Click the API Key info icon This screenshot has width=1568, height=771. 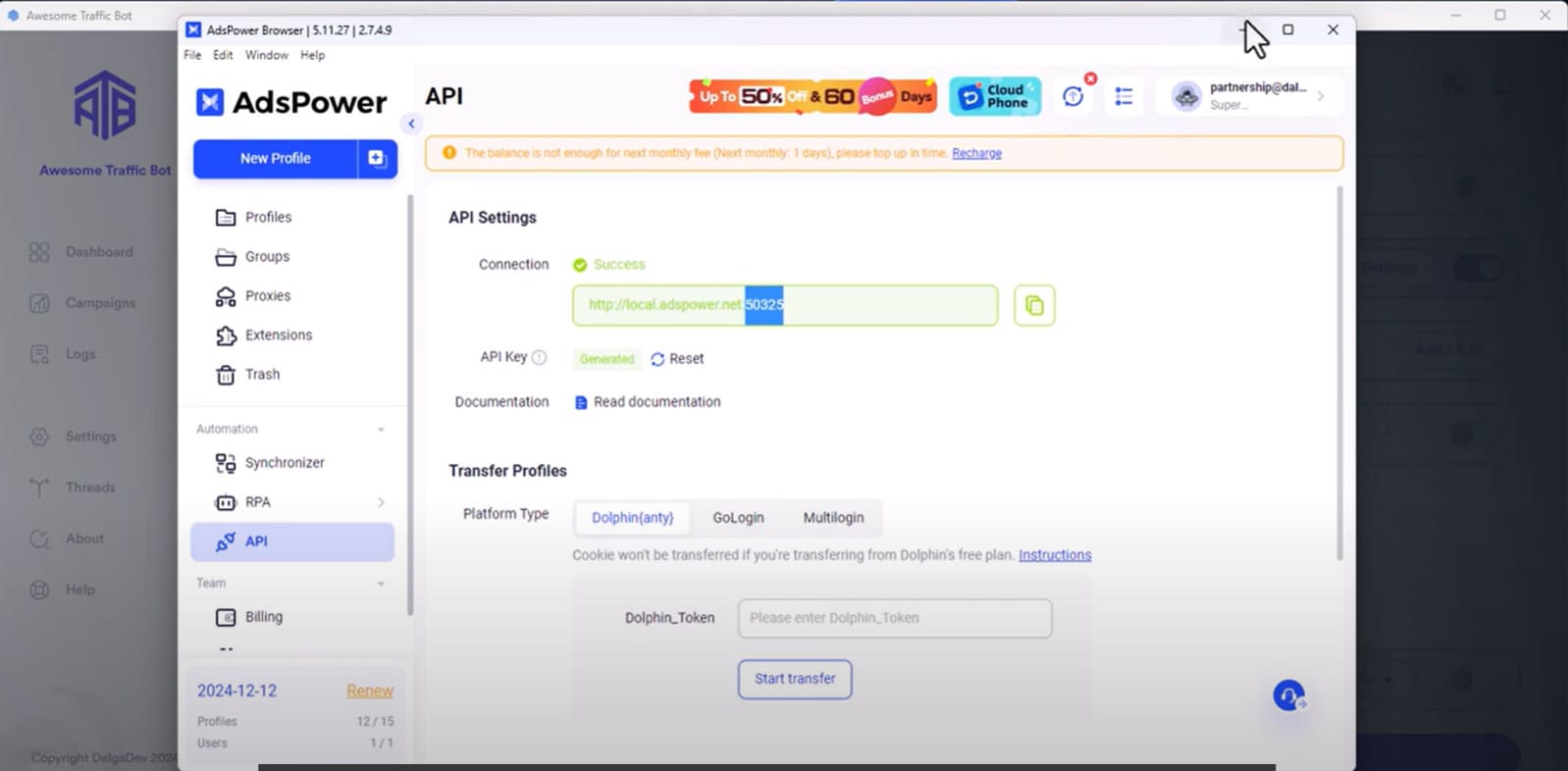[539, 358]
